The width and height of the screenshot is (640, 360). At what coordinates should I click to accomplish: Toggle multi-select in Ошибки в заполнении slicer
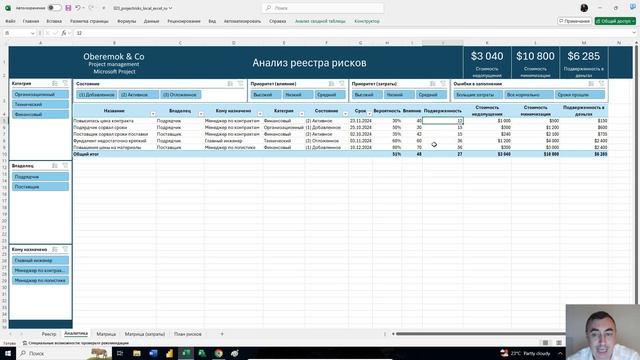pyautogui.click(x=591, y=84)
